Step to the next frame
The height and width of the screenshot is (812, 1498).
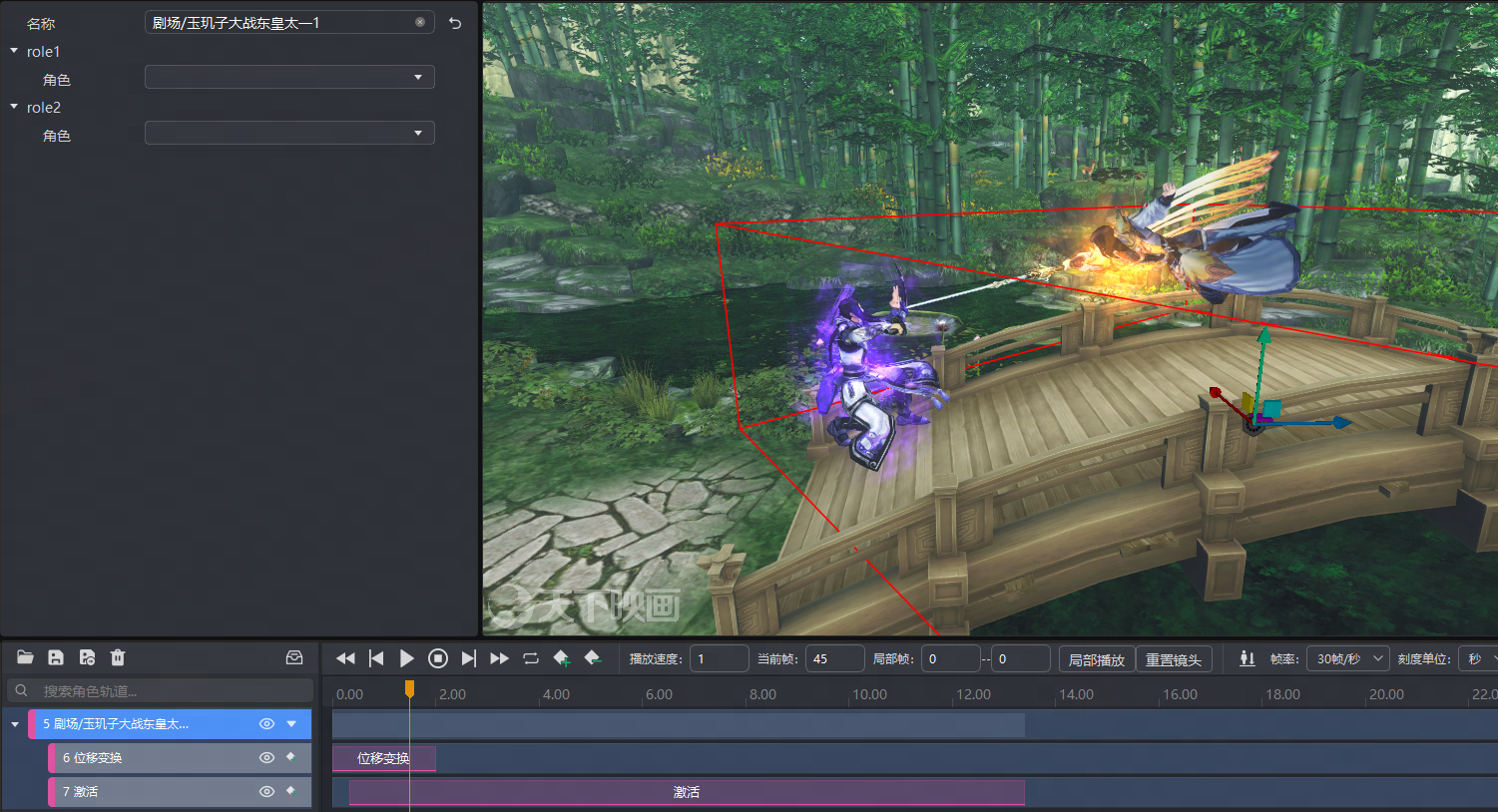tap(469, 658)
